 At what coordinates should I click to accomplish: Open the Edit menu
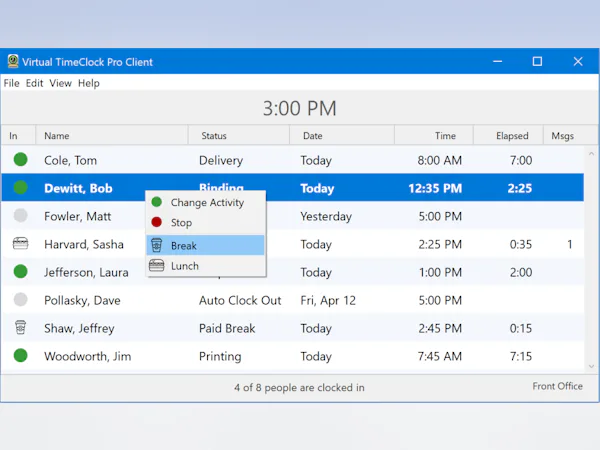pos(34,83)
